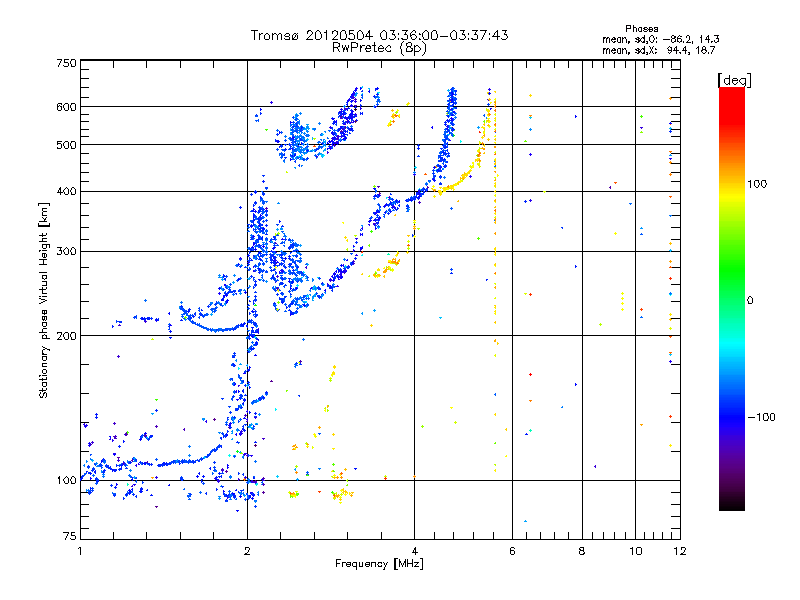Click the 'mean, sd,O: -86.2, 14.3' text

pos(661,39)
